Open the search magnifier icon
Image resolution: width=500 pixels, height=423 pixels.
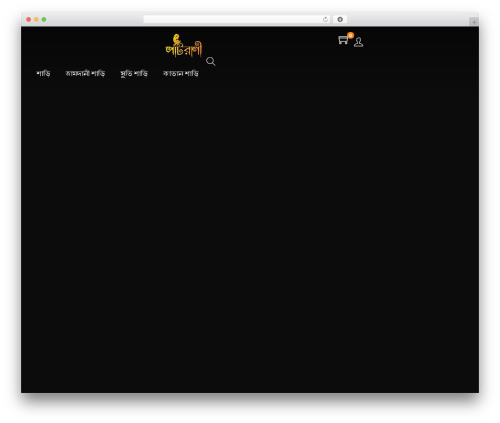coord(210,61)
